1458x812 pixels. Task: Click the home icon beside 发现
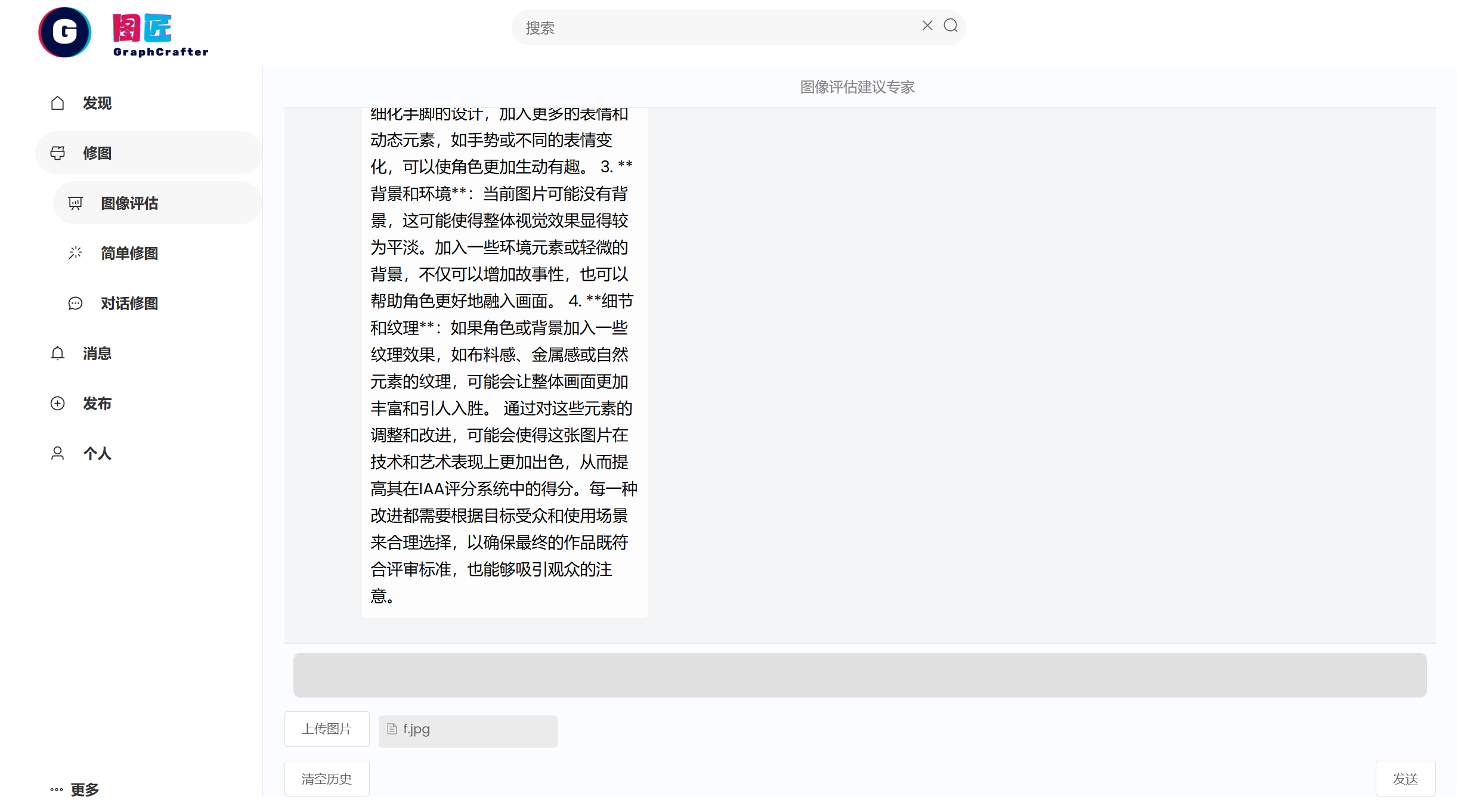[x=57, y=103]
